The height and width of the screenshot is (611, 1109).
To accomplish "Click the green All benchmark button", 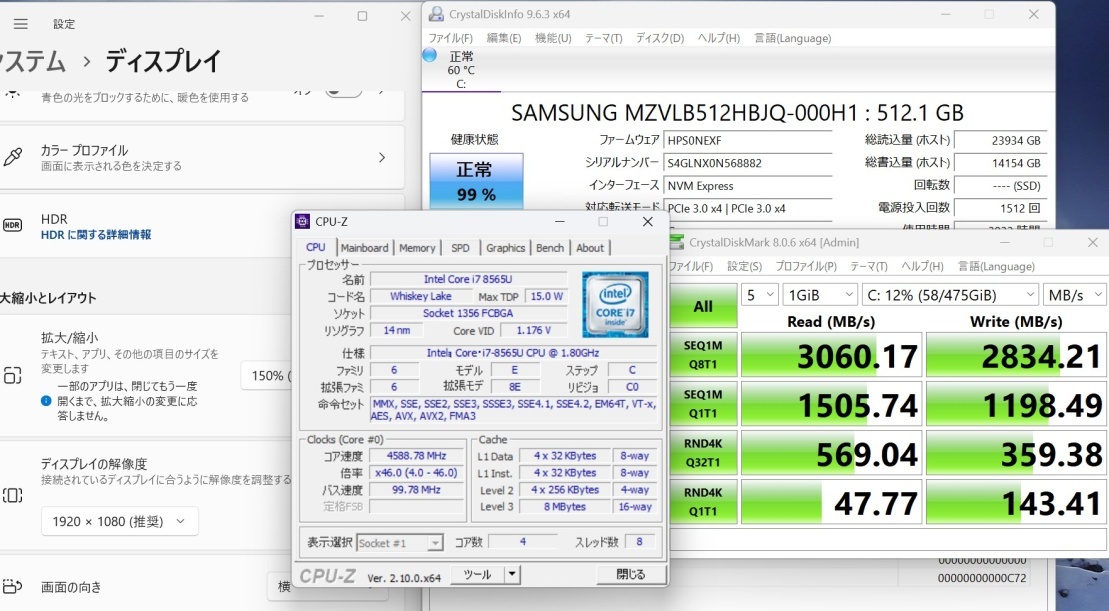I will 703,306.
